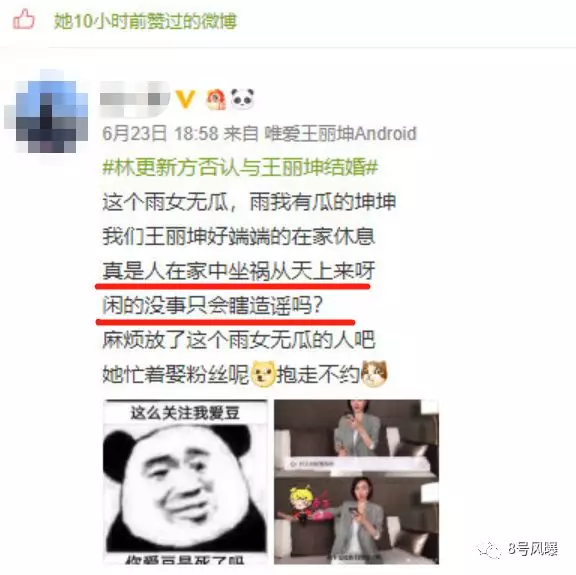Viewport: 576px width, 575px height.
Task: Click the blurred username
Action: [x=134, y=98]
